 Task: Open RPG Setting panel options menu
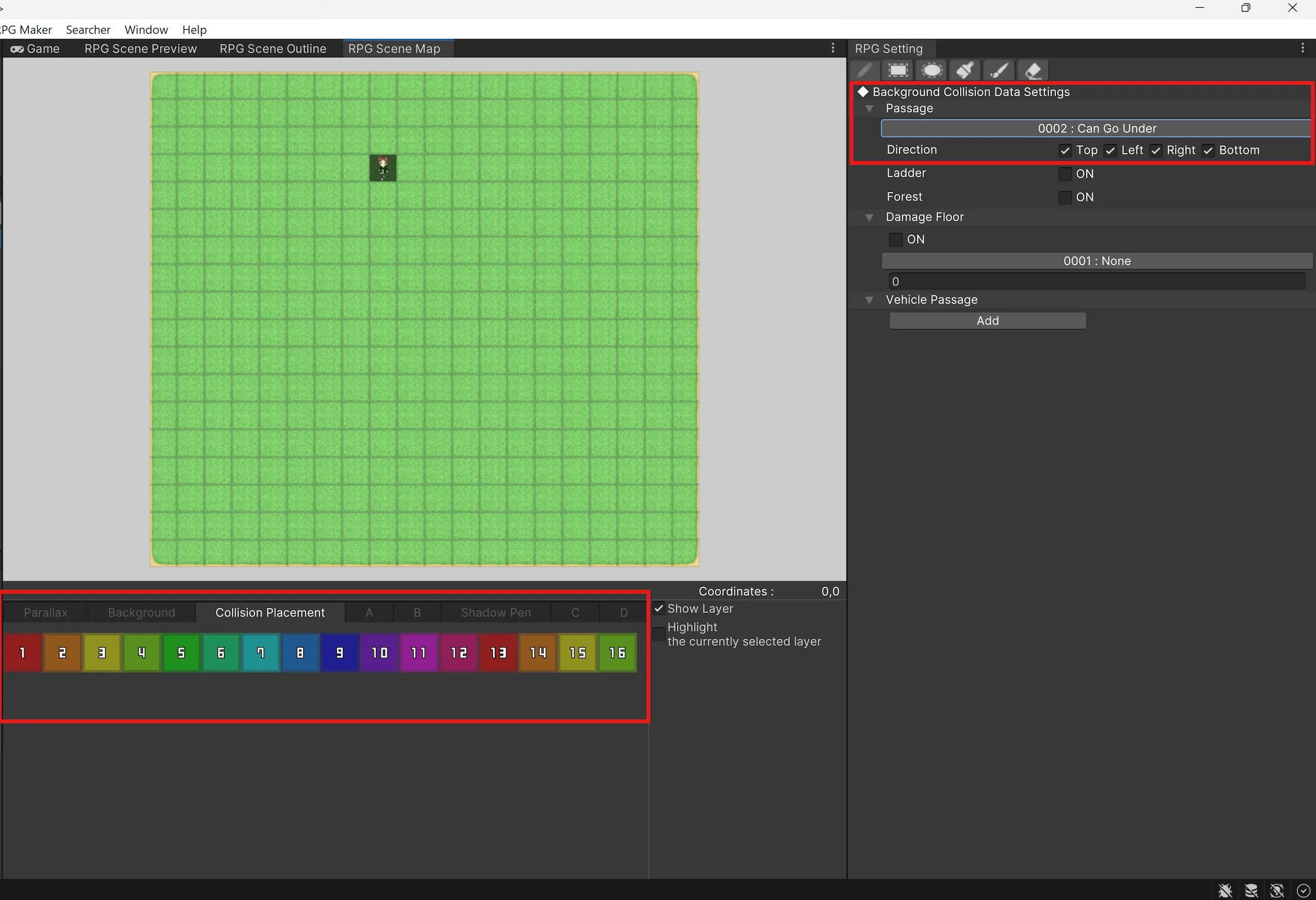[x=1302, y=48]
